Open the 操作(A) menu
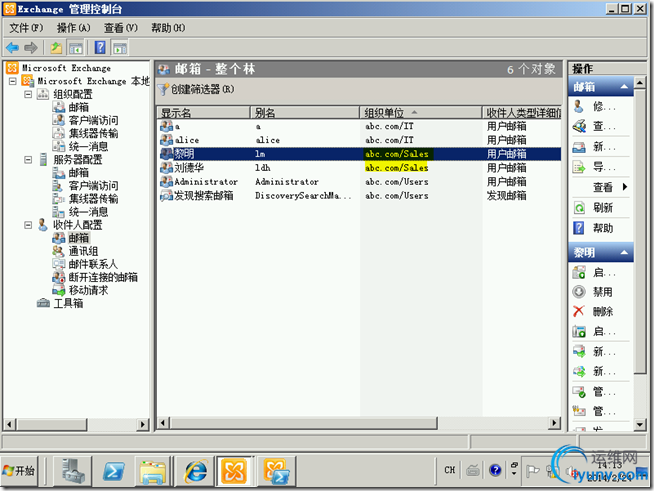 73,28
